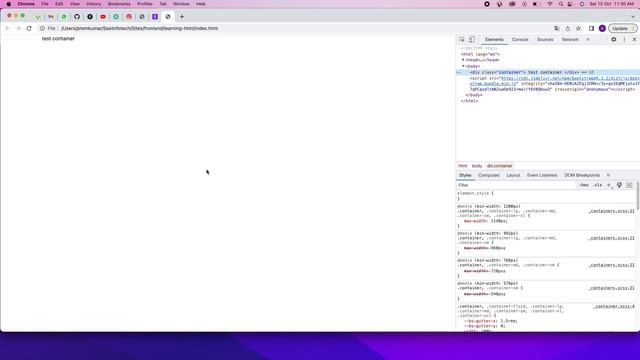Click the element.style rule block
This screenshot has height=360, width=640.
[545, 196]
